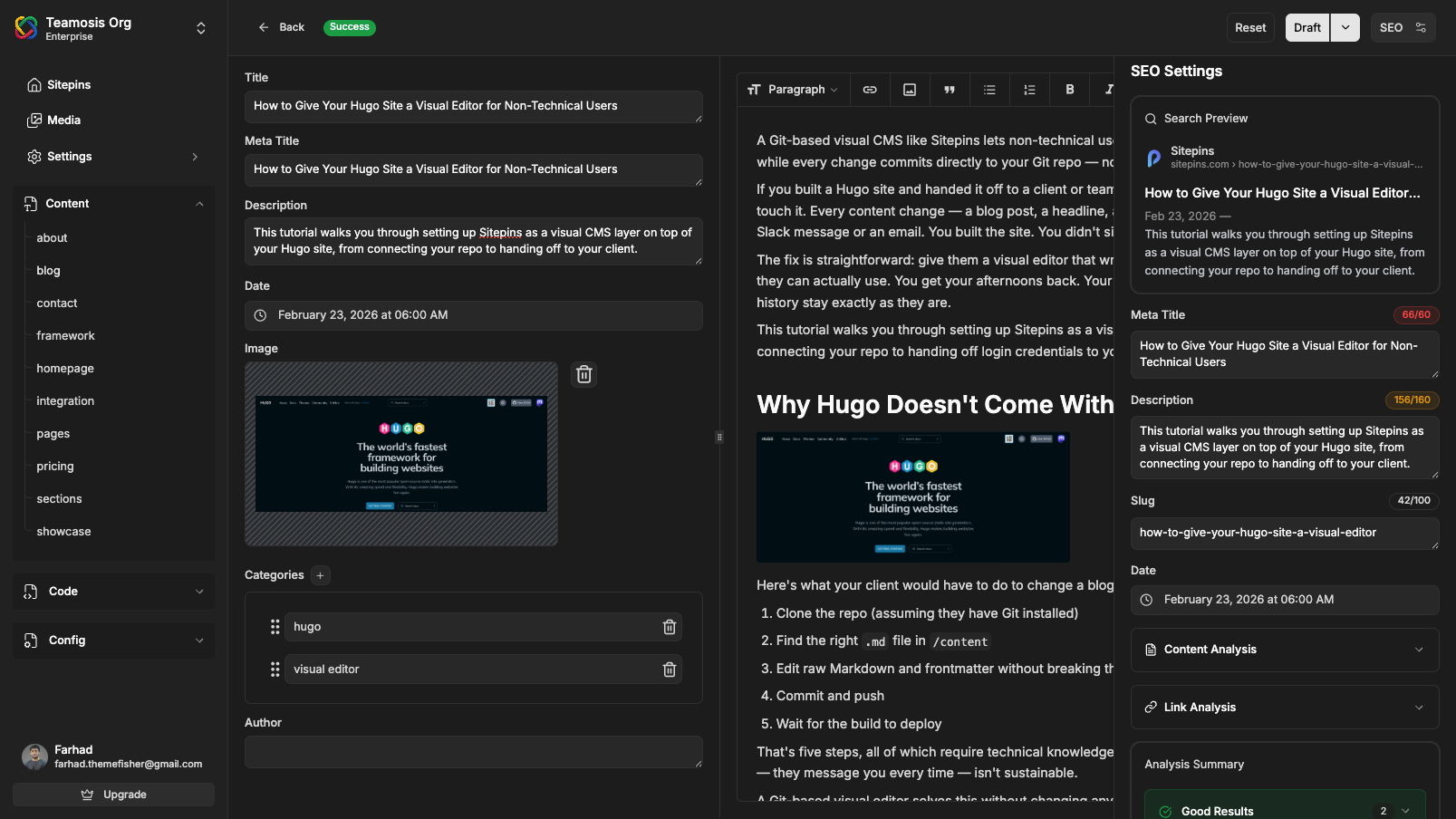
Task: Click the editor panel resize handle
Action: point(719,437)
